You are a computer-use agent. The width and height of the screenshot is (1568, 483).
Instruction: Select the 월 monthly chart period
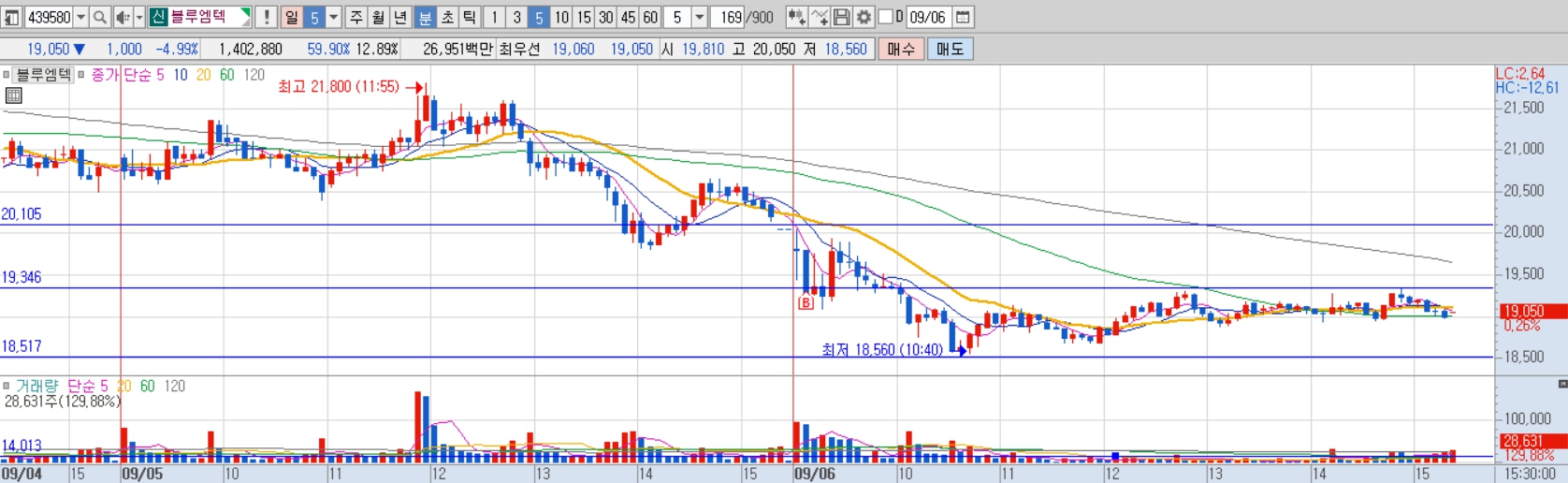[x=378, y=18]
